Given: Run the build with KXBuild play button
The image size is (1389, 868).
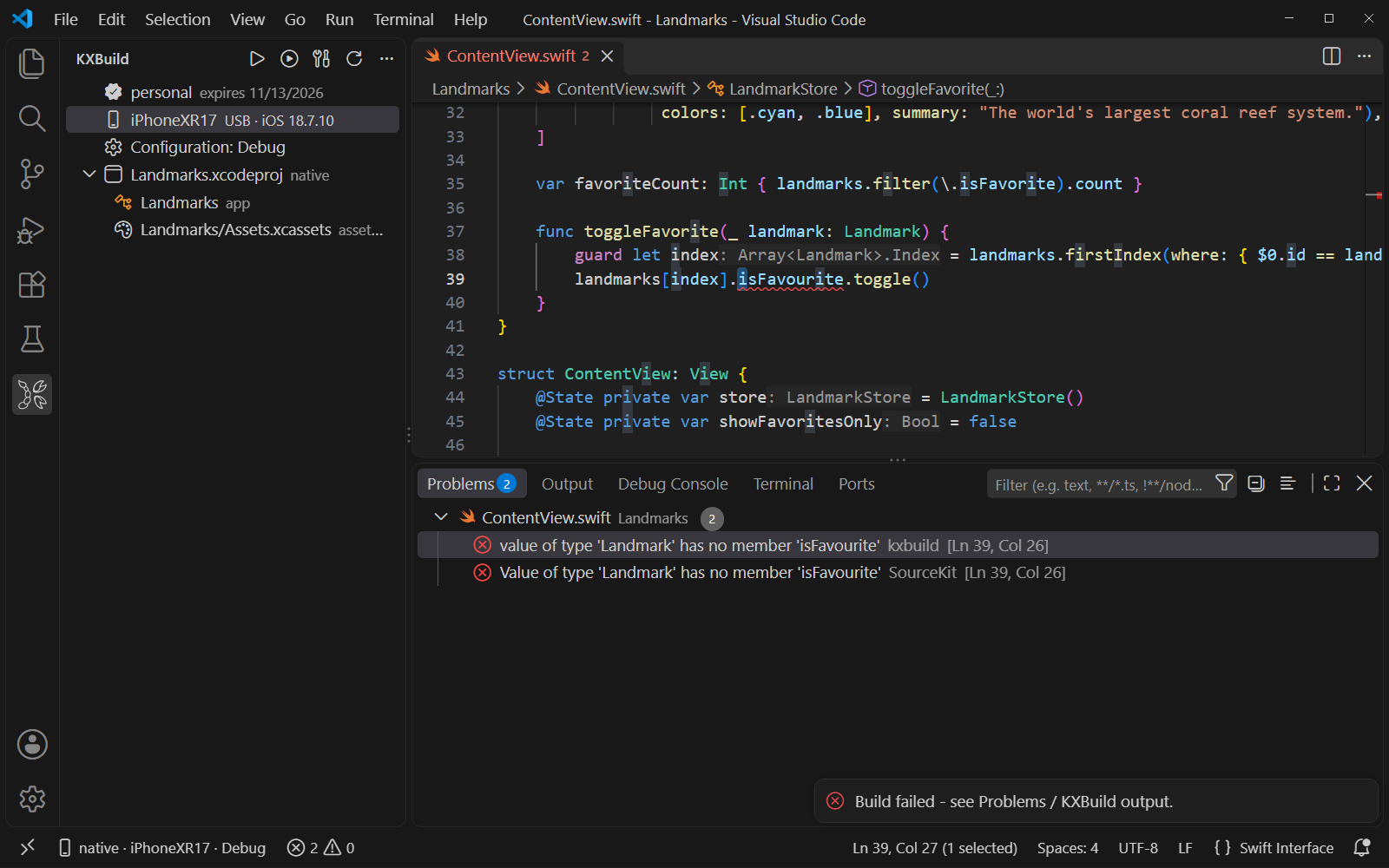Looking at the screenshot, I should [x=257, y=59].
